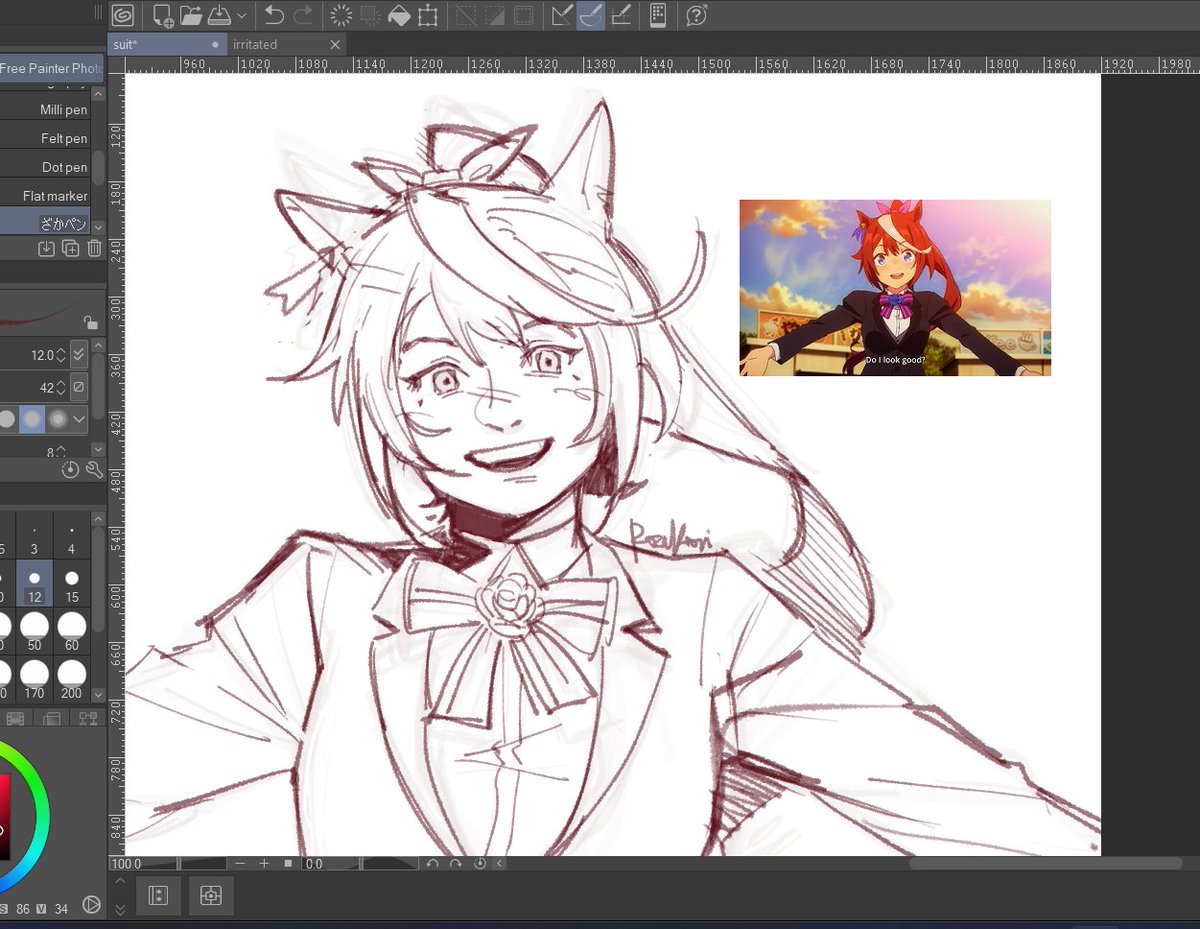This screenshot has width=1200, height=929.
Task: Open the smartphone connection icon
Action: point(657,15)
